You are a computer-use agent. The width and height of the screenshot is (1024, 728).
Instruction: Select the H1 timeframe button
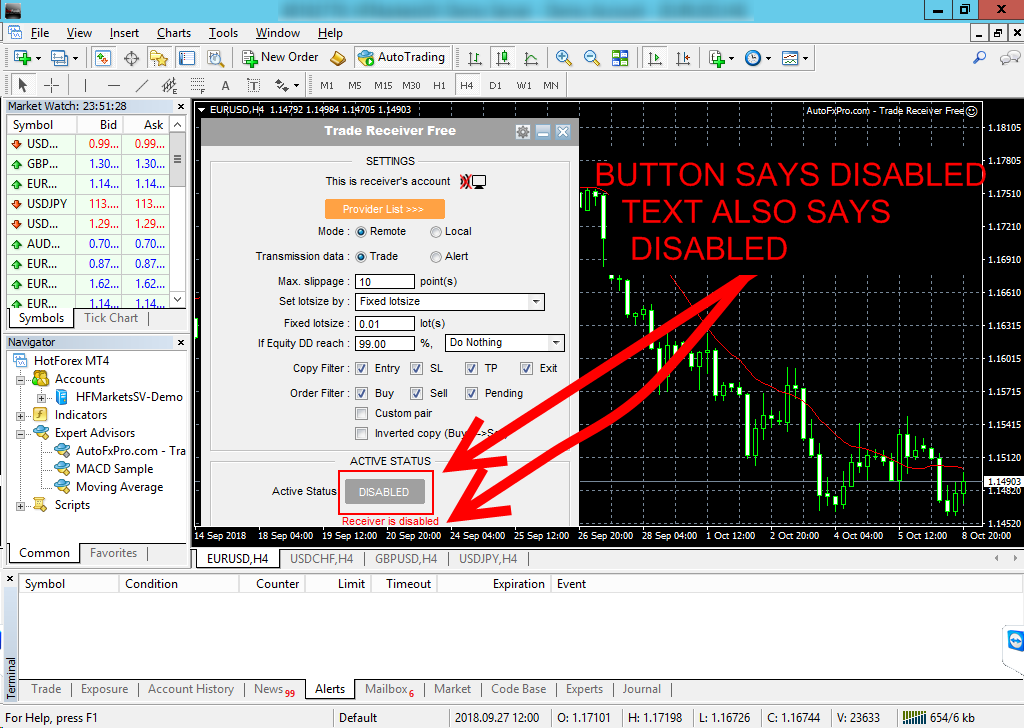[440, 86]
